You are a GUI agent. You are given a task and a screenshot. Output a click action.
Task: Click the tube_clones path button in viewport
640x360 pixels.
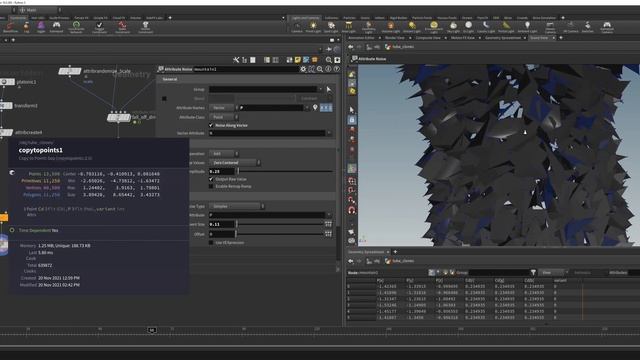point(399,47)
